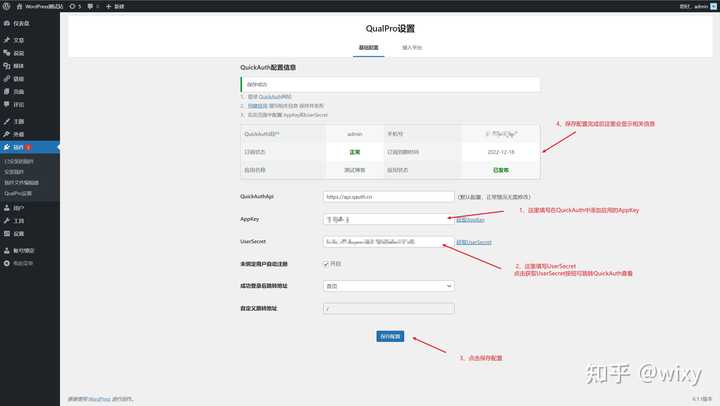Open the updates icon showing 5 in admin bar
Viewport: 720px width, 406px height.
click(73, 6)
